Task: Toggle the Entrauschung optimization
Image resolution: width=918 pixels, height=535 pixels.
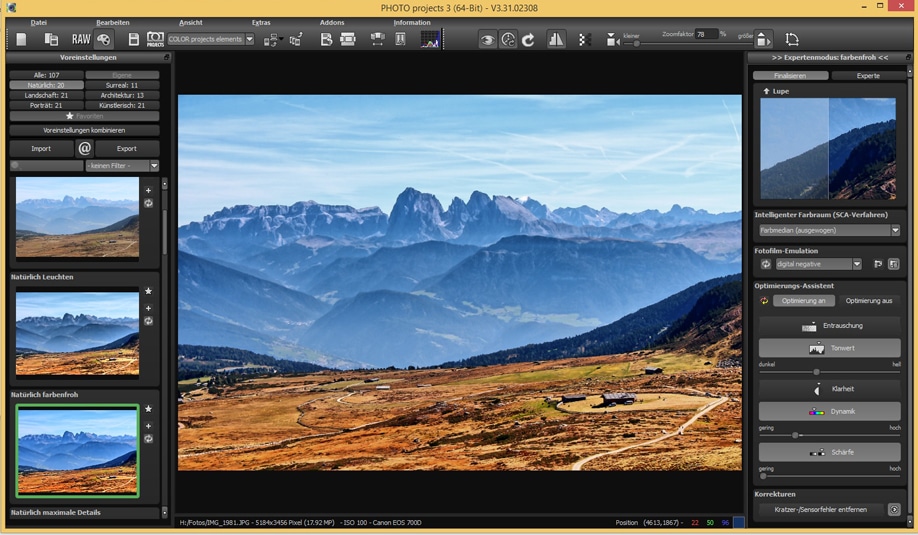Action: tap(829, 326)
